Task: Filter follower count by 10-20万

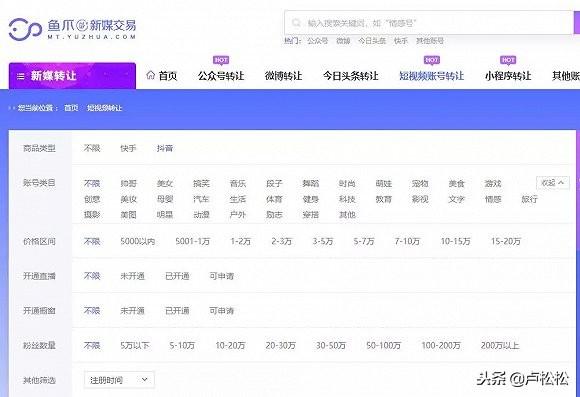Action: [x=230, y=346]
